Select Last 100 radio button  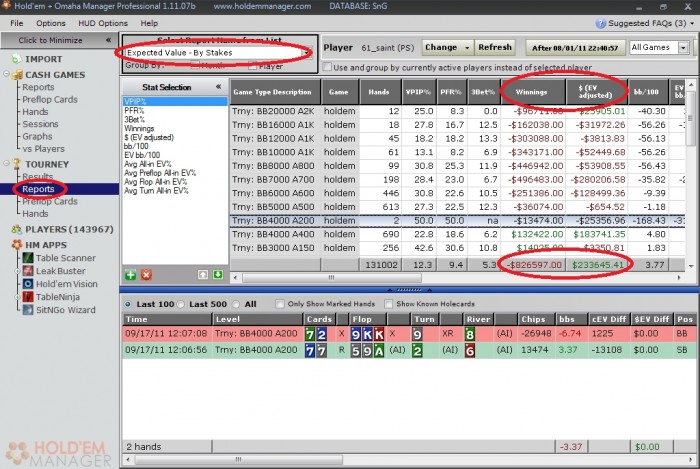(128, 304)
